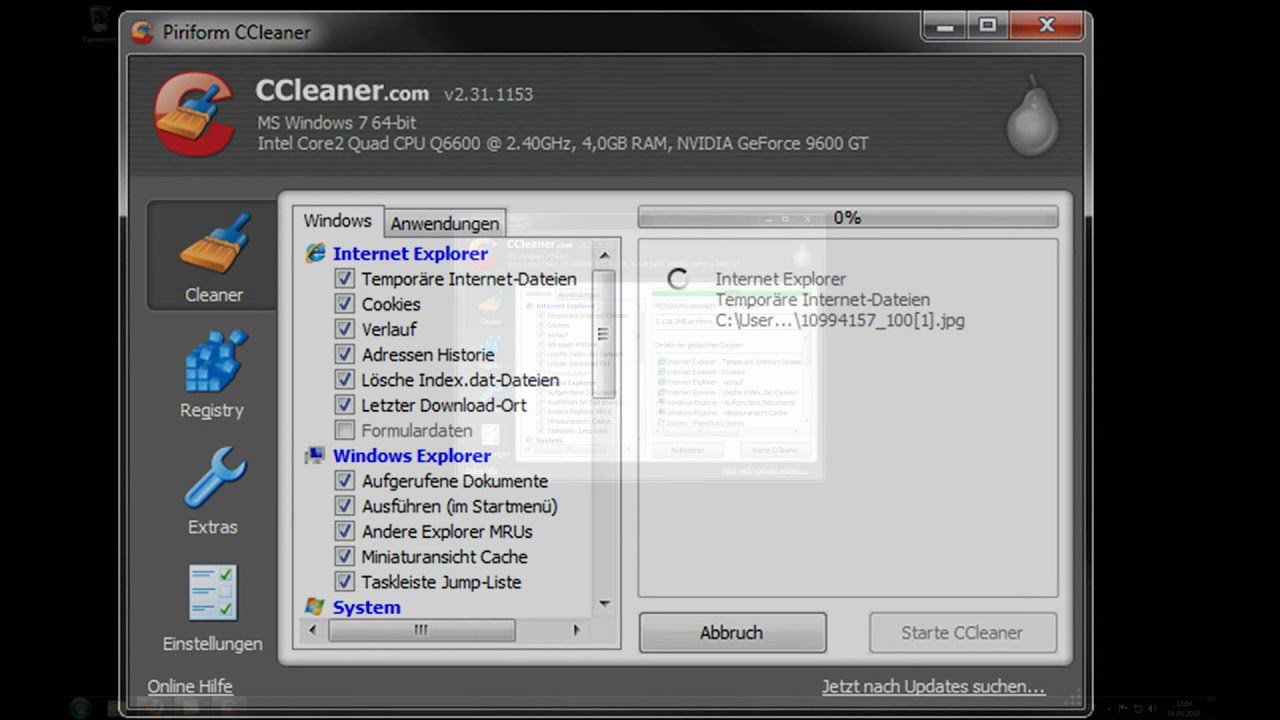The image size is (1280, 720).
Task: Click the horizontal scrollbar thumb
Action: point(422,630)
